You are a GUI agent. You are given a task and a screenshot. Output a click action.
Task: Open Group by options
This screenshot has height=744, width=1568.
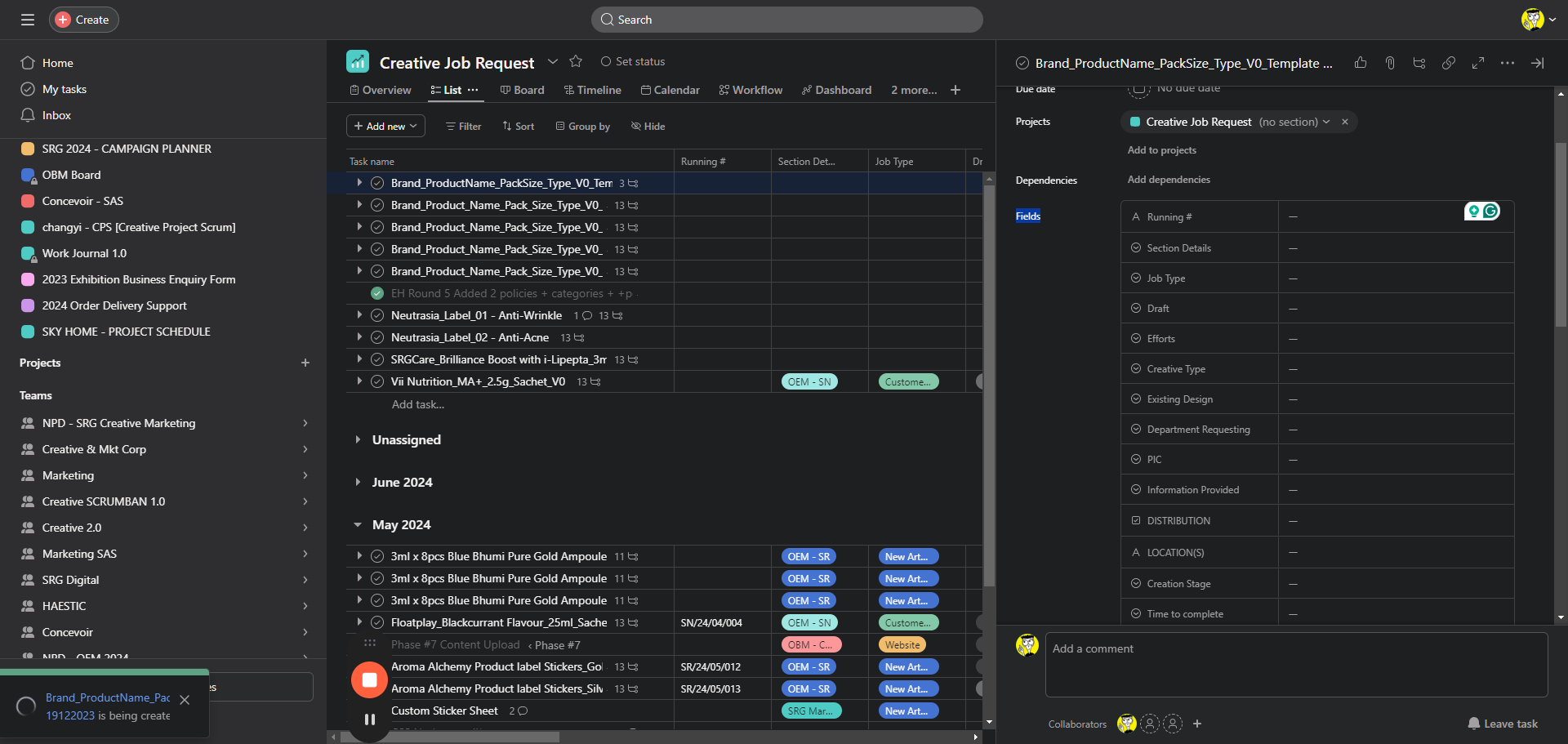pos(583,126)
